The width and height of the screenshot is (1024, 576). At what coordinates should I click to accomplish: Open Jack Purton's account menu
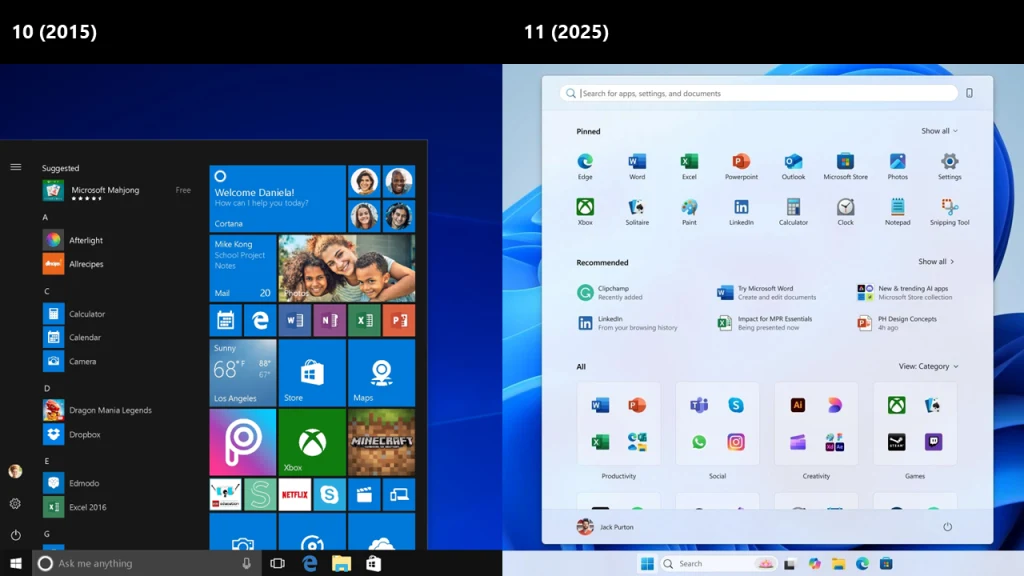click(605, 527)
